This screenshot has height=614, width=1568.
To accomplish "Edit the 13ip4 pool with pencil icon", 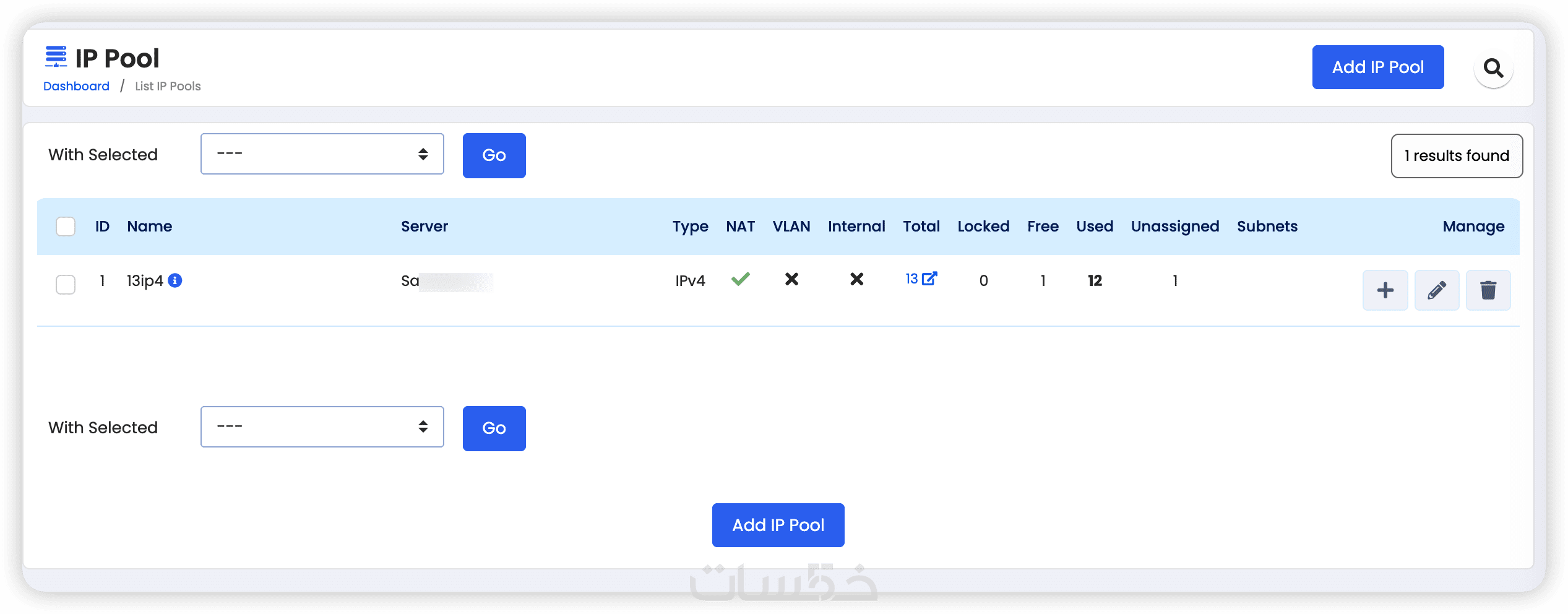I will [x=1436, y=290].
